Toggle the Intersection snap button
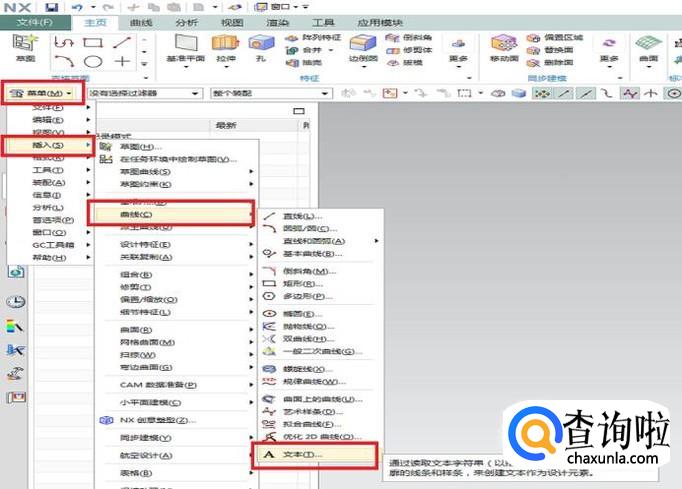The width and height of the screenshot is (682, 489). point(651,93)
